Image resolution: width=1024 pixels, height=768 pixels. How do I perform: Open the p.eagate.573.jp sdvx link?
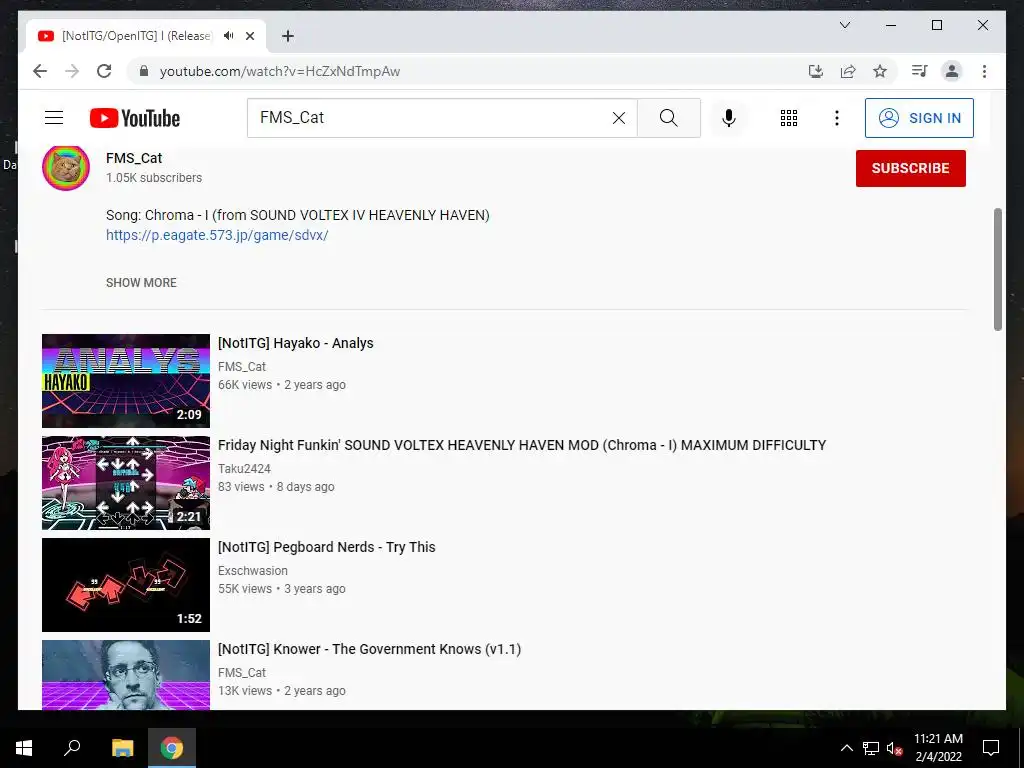pyautogui.click(x=217, y=235)
